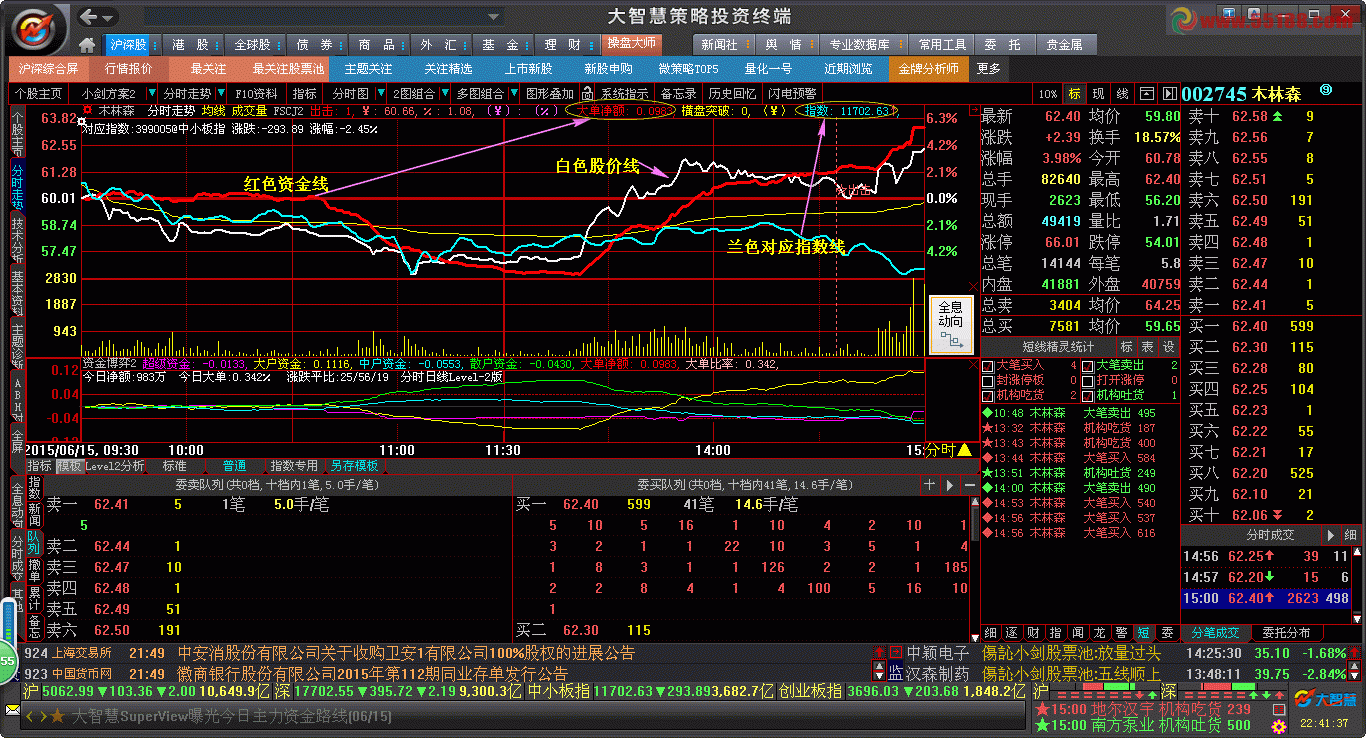Open the 全息动向 panel button
Viewport: 1366px width, 738px height.
(x=951, y=324)
